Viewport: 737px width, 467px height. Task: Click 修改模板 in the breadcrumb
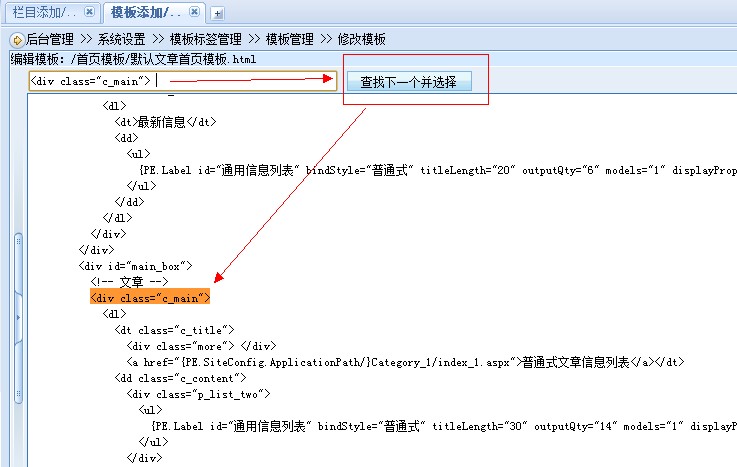(360, 39)
